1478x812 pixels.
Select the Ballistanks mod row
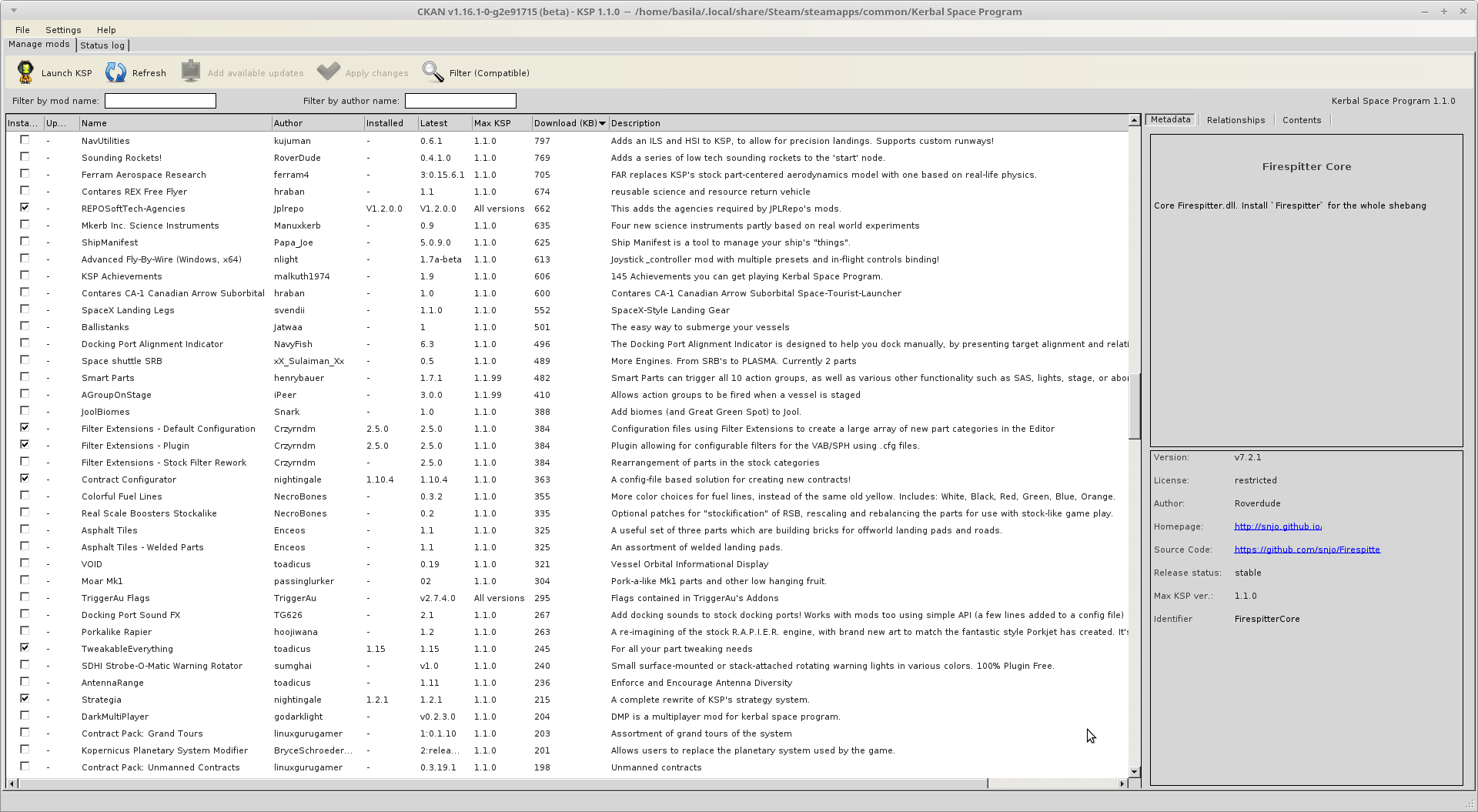pyautogui.click(x=567, y=327)
